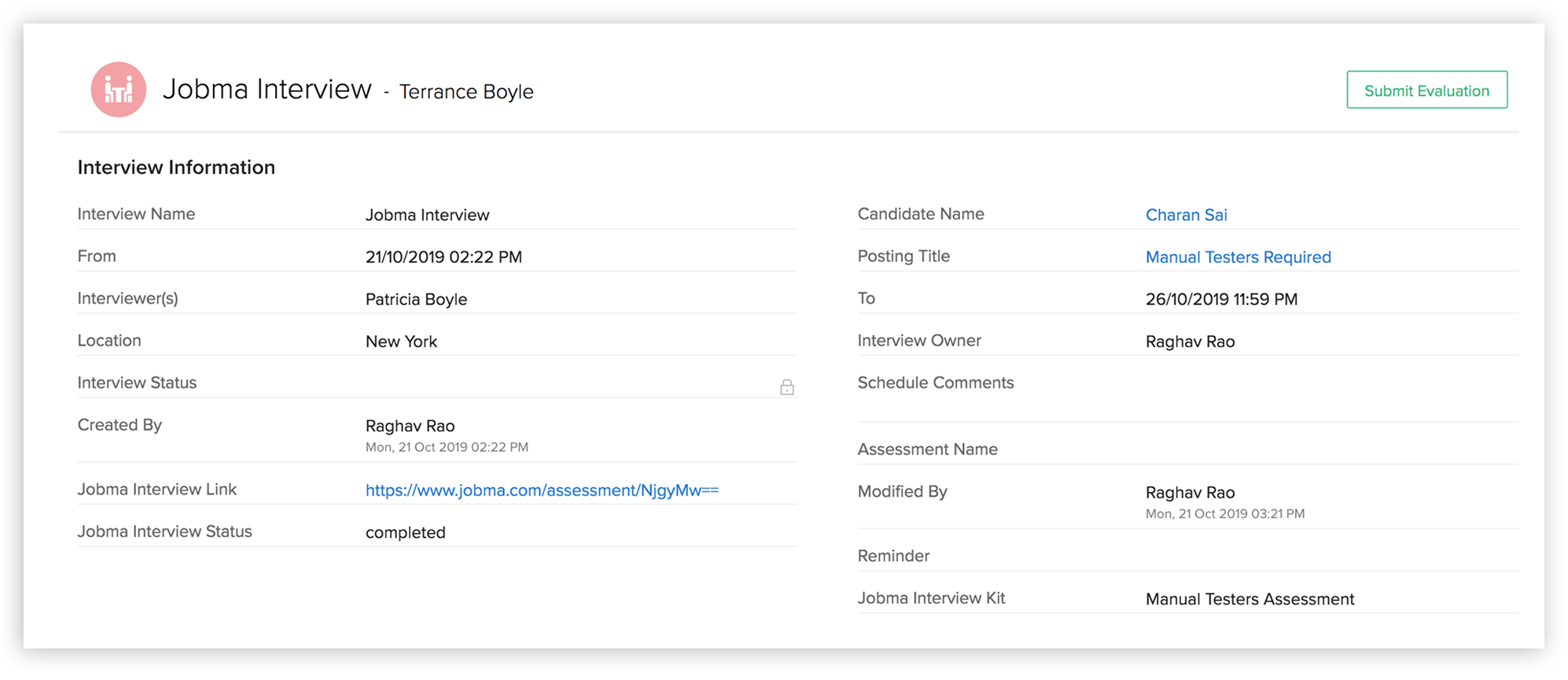Click the Interview Information heading
1568x680 pixels.
click(176, 167)
